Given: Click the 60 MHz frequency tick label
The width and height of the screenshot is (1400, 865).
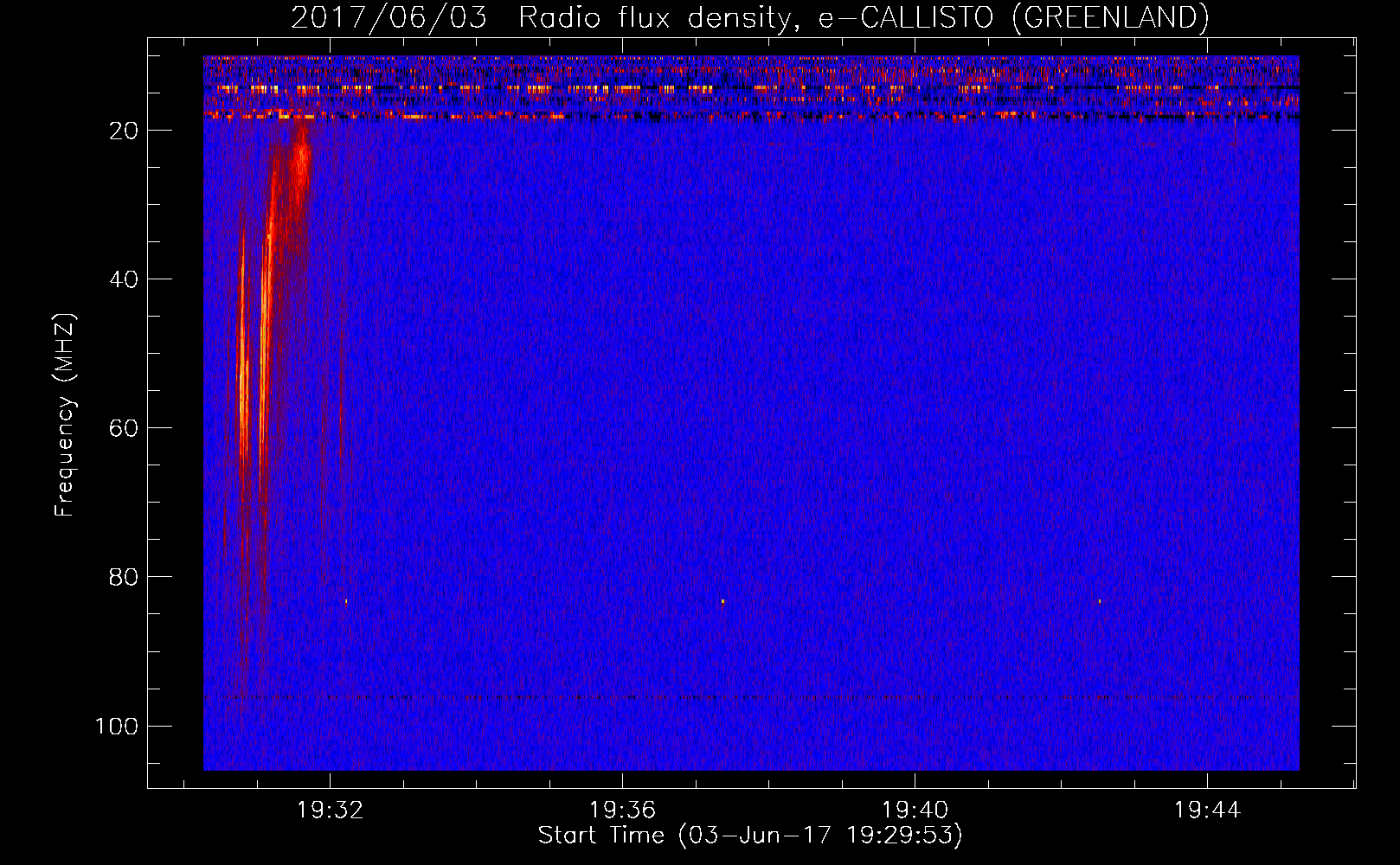Looking at the screenshot, I should [124, 428].
